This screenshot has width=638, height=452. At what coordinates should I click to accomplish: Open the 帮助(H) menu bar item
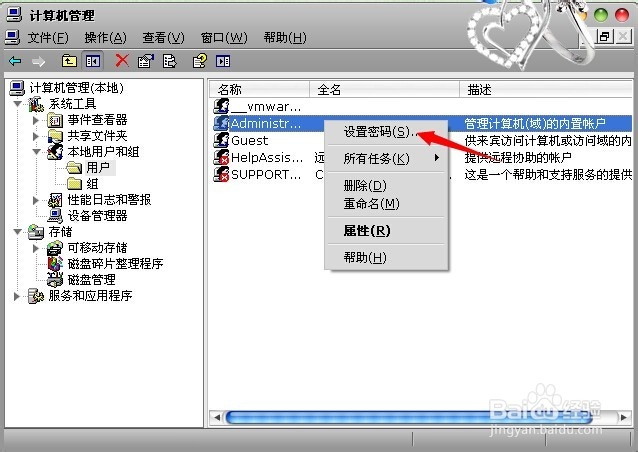pyautogui.click(x=285, y=38)
